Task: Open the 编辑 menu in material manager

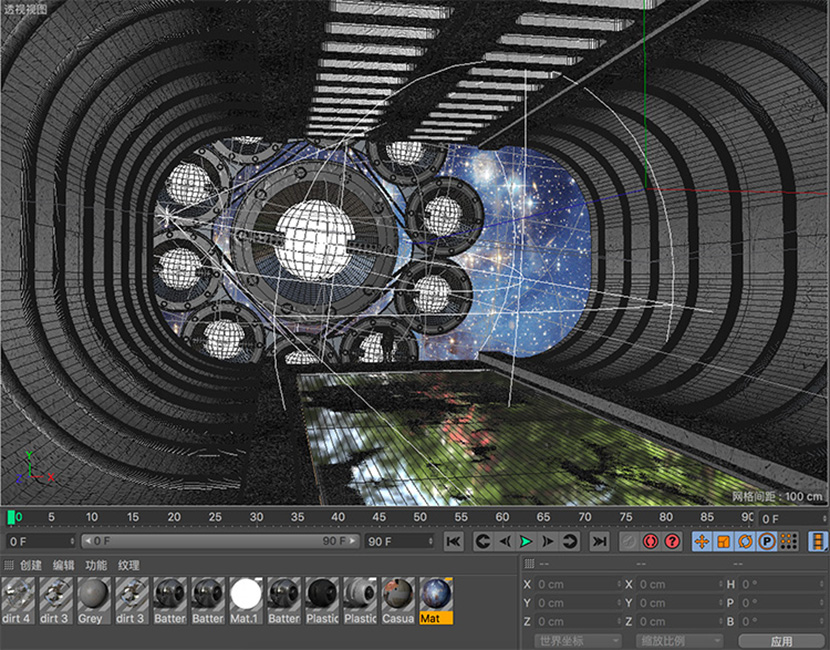Action: click(x=64, y=565)
